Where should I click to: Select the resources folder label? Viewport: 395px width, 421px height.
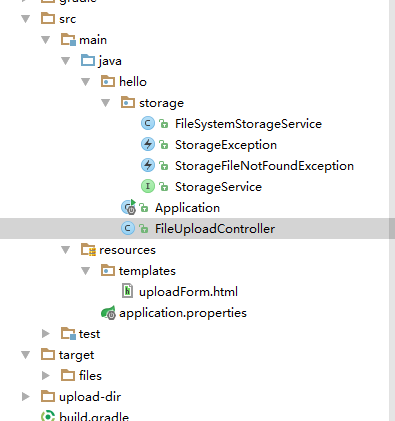tap(127, 250)
